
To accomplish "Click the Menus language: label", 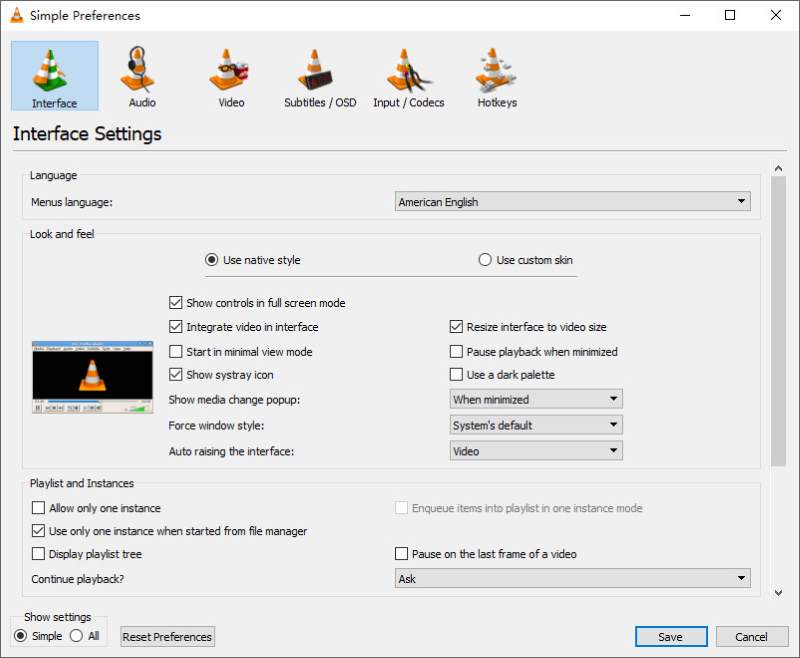I will [x=72, y=203].
